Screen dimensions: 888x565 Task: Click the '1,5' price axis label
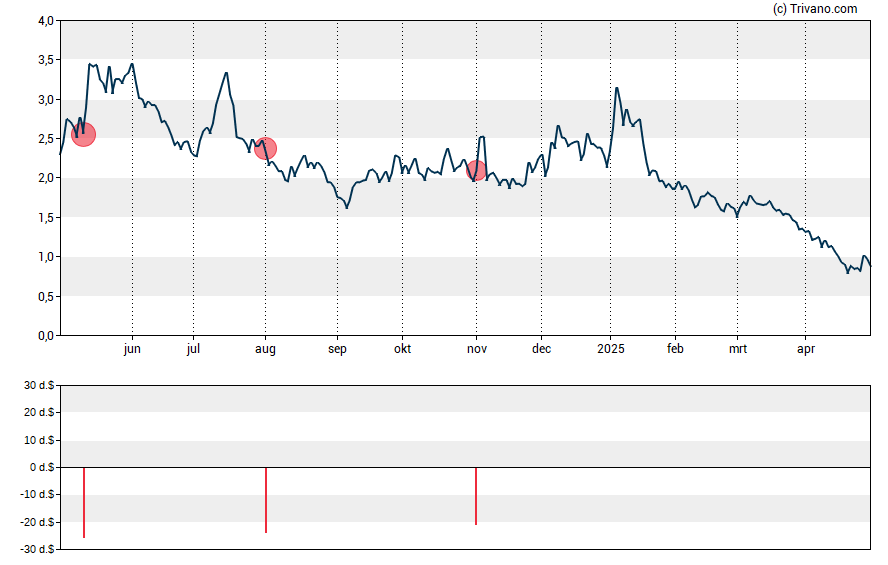46,218
